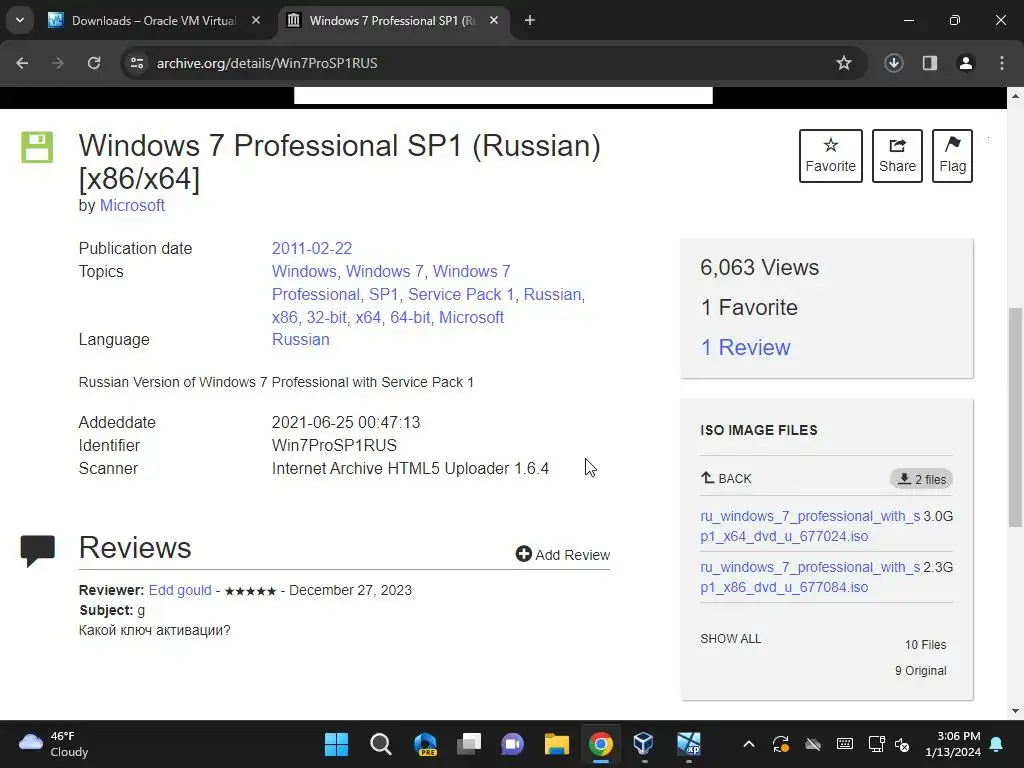The height and width of the screenshot is (768, 1024).
Task: Open the 10 Files listing
Action: click(925, 645)
